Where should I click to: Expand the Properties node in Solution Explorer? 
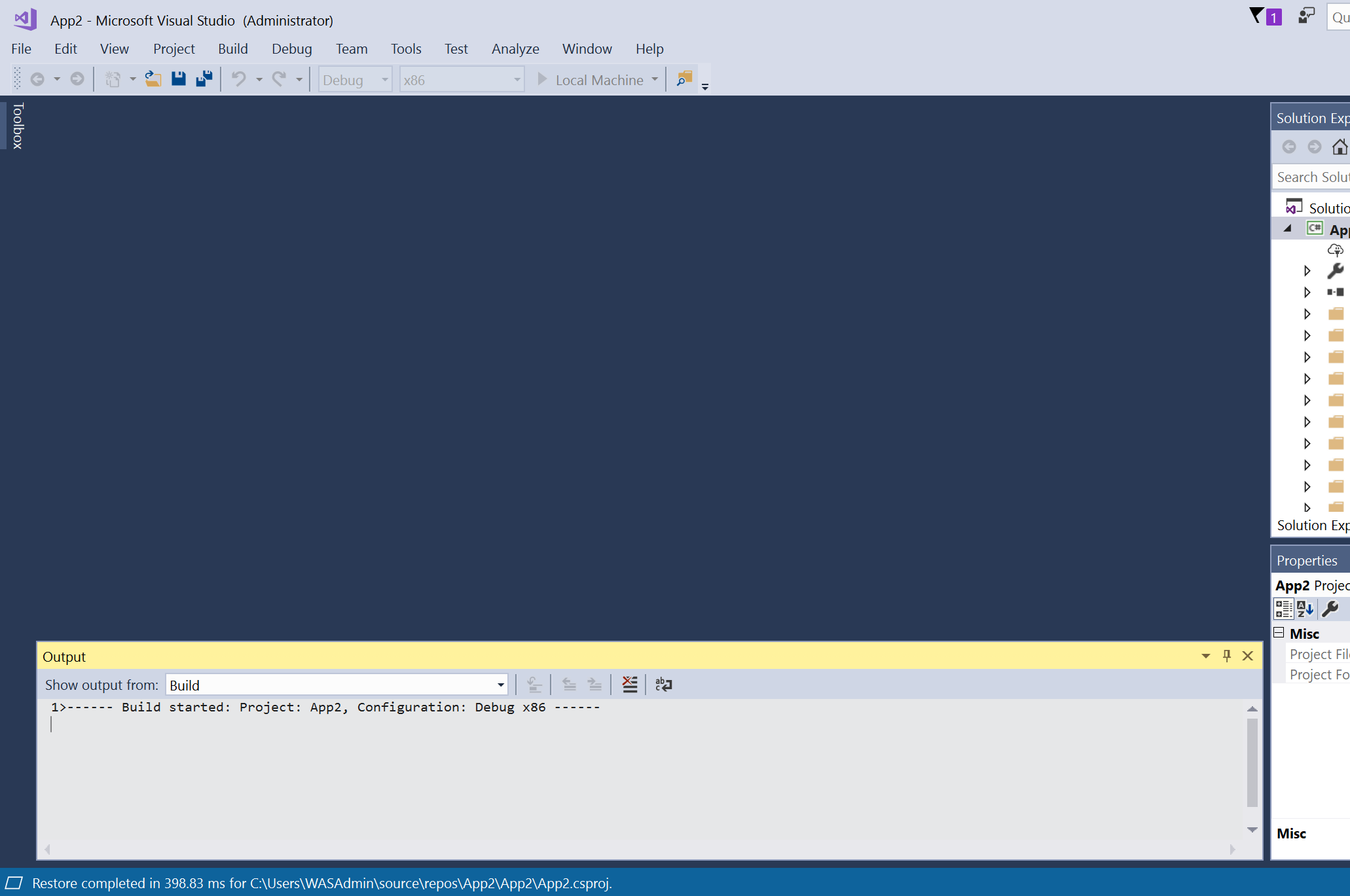[1307, 271]
